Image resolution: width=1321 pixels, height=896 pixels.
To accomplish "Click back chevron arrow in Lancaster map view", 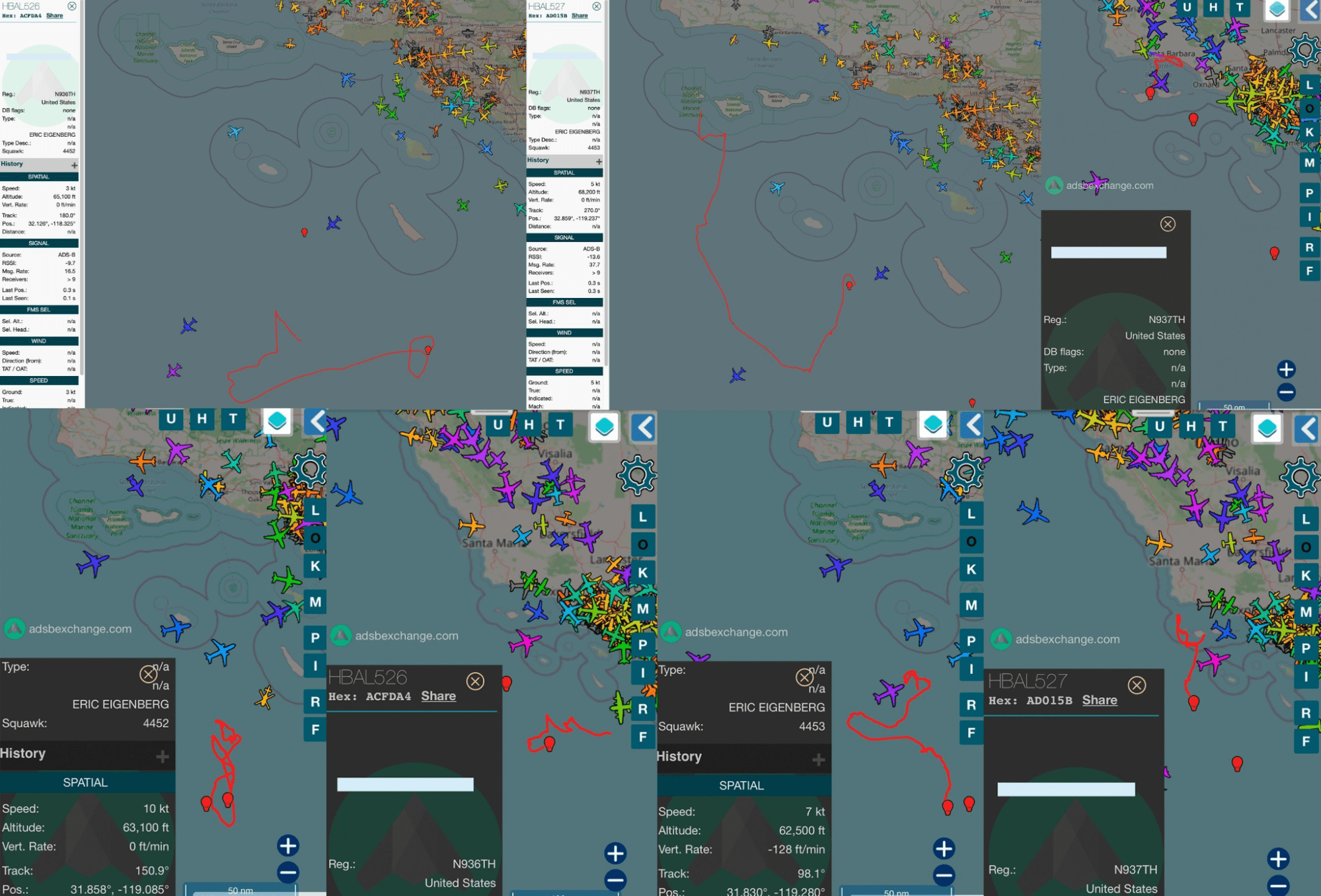I will [1310, 9].
